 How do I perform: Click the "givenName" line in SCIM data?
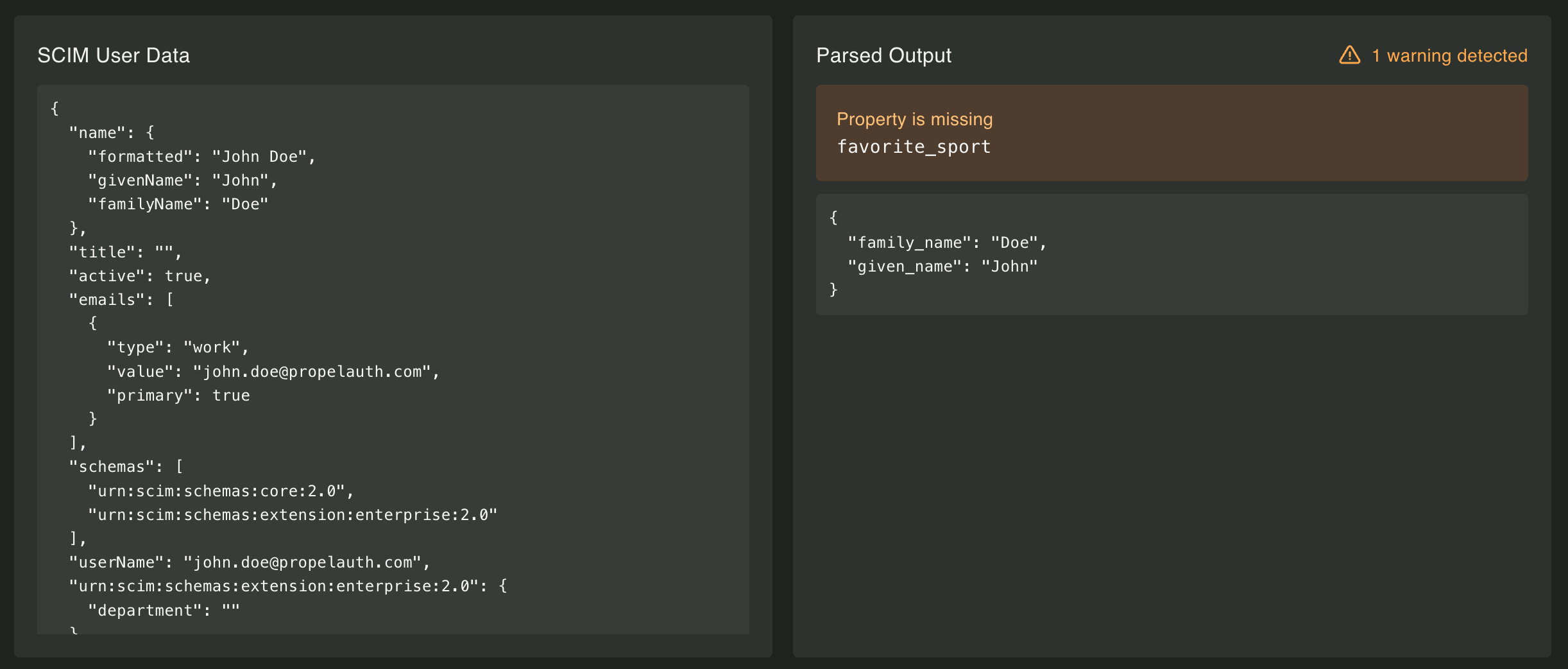(182, 180)
